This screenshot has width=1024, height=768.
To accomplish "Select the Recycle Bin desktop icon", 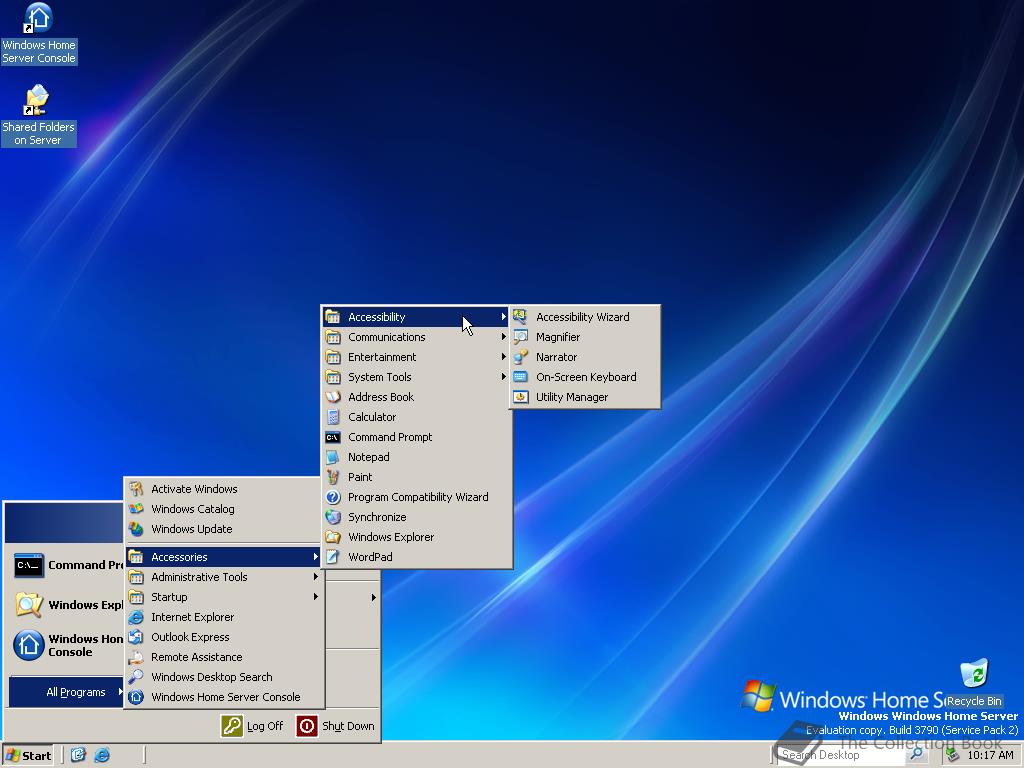I will [974, 683].
